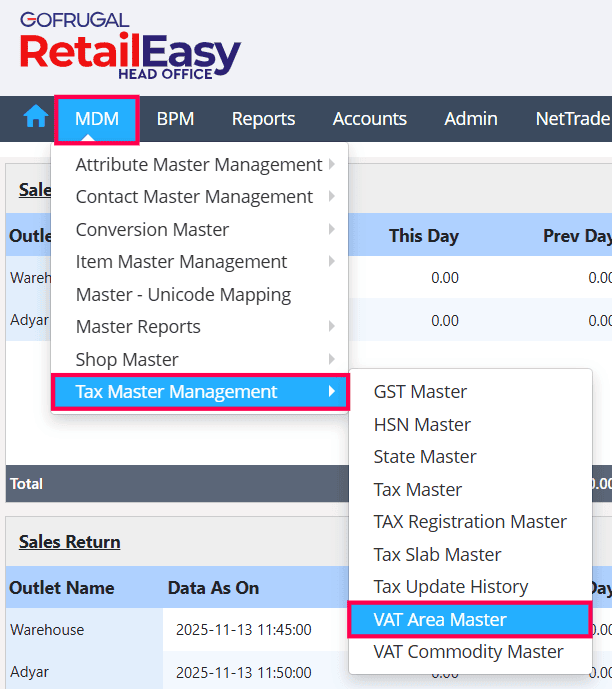Select Master Reports menu entry
The height and width of the screenshot is (689, 612).
(x=200, y=327)
